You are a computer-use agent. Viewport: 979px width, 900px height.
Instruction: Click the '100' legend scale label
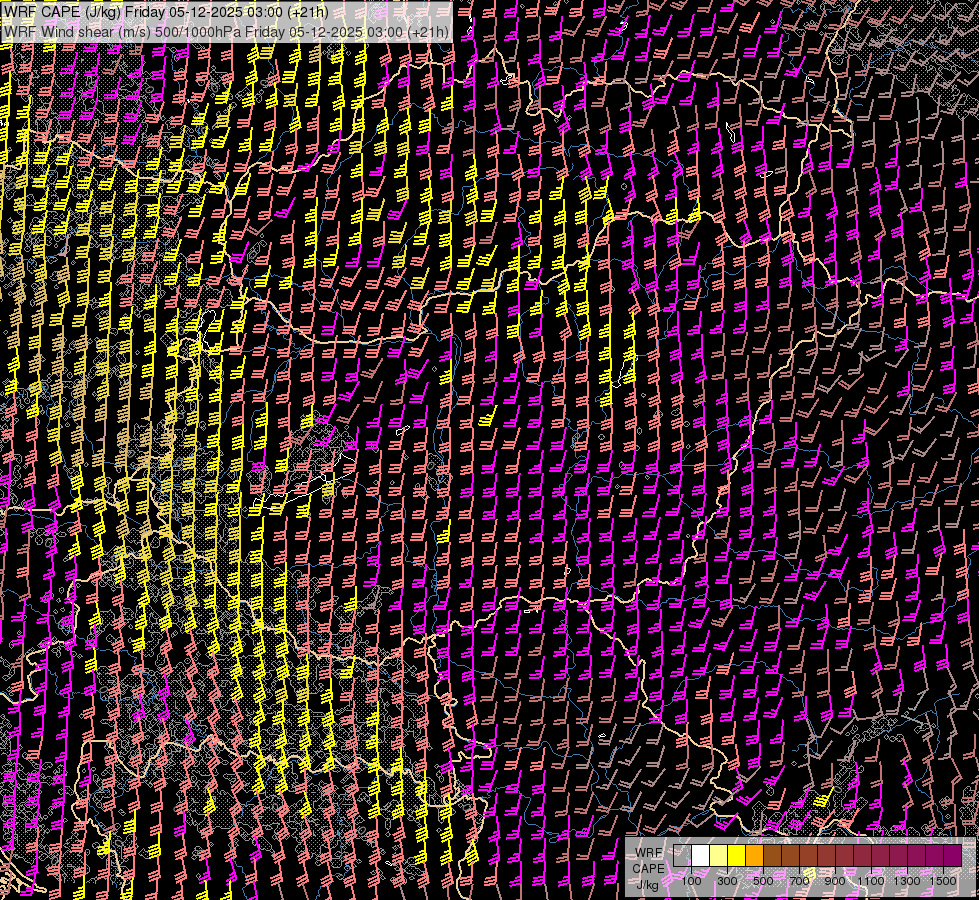click(x=691, y=881)
